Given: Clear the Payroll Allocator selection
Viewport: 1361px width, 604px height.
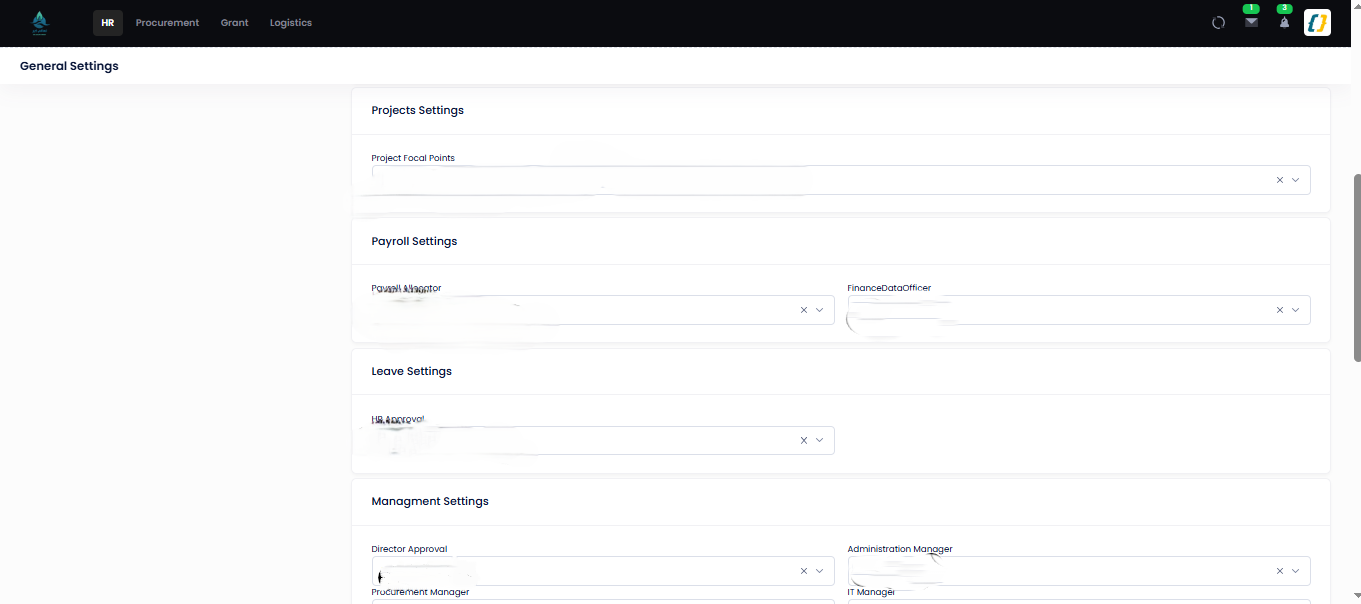Looking at the screenshot, I should coord(803,310).
